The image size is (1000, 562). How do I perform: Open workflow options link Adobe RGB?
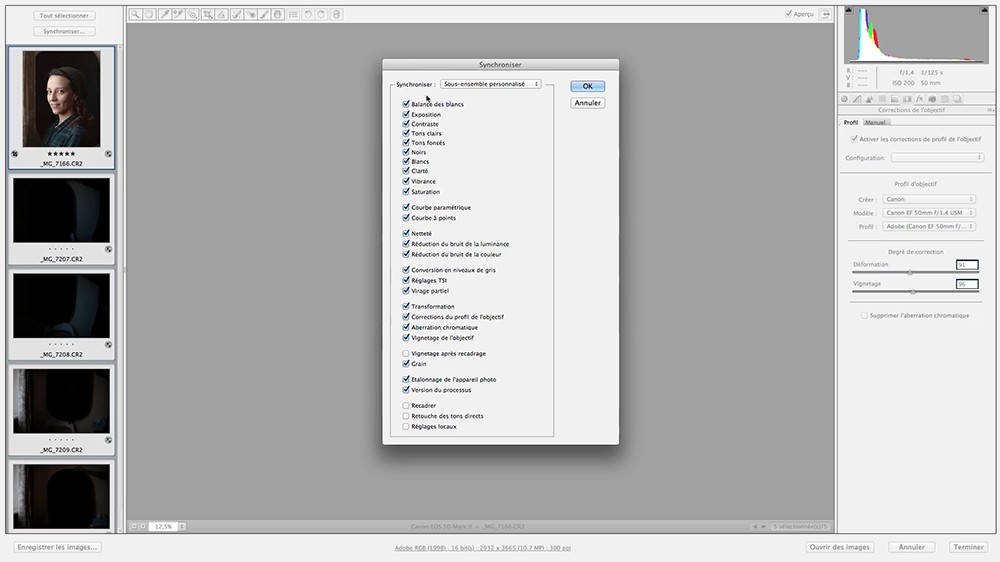pos(482,548)
